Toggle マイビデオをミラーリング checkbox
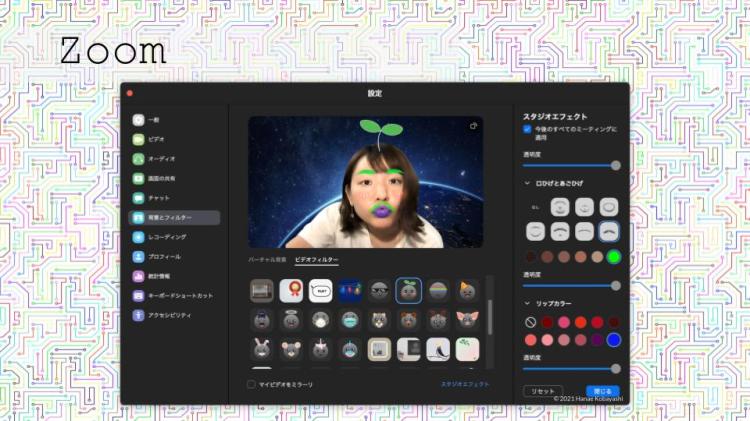 (252, 384)
